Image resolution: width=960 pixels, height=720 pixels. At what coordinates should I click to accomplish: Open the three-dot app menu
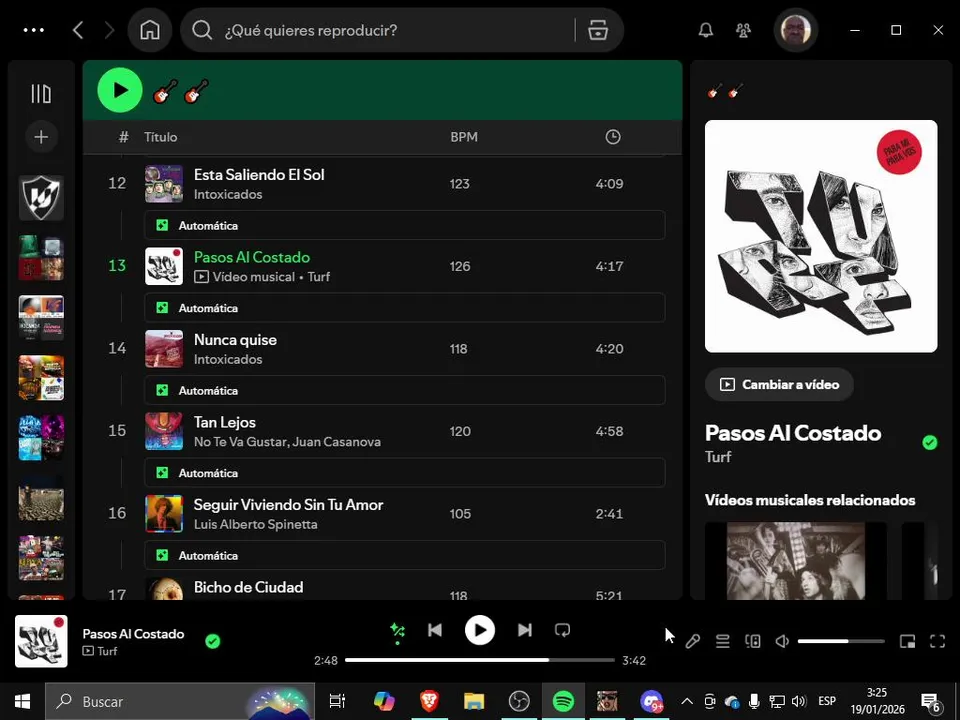pos(34,30)
